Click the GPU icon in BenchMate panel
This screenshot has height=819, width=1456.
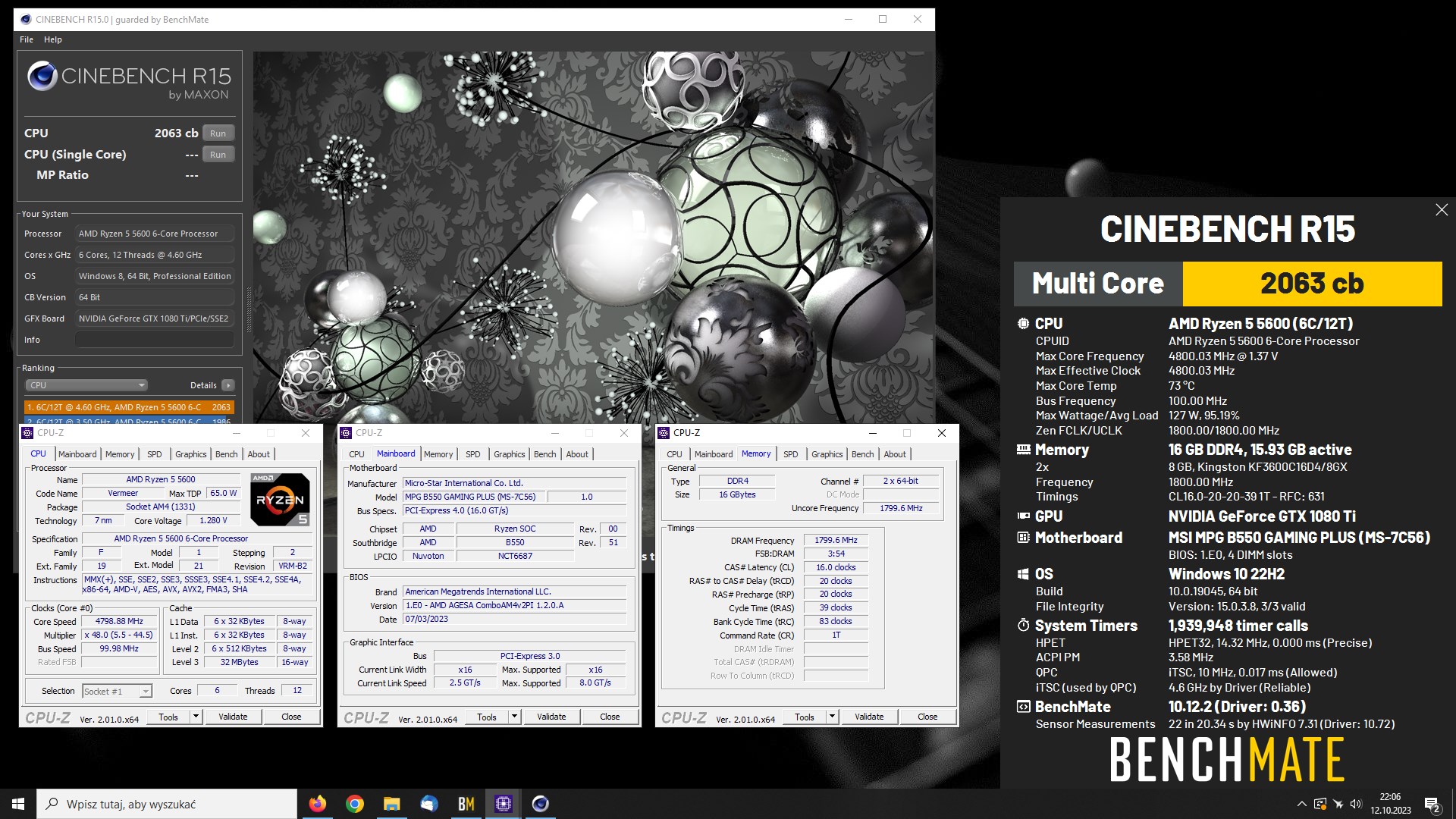point(1023,516)
